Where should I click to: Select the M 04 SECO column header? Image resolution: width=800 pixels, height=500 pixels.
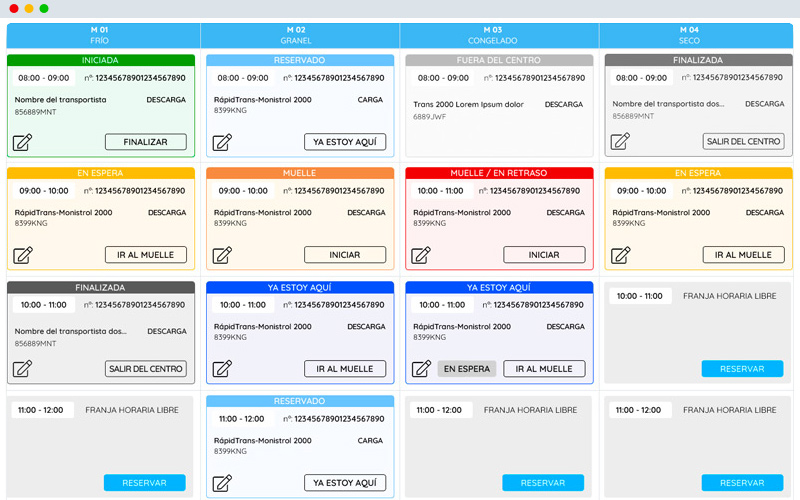pos(696,35)
